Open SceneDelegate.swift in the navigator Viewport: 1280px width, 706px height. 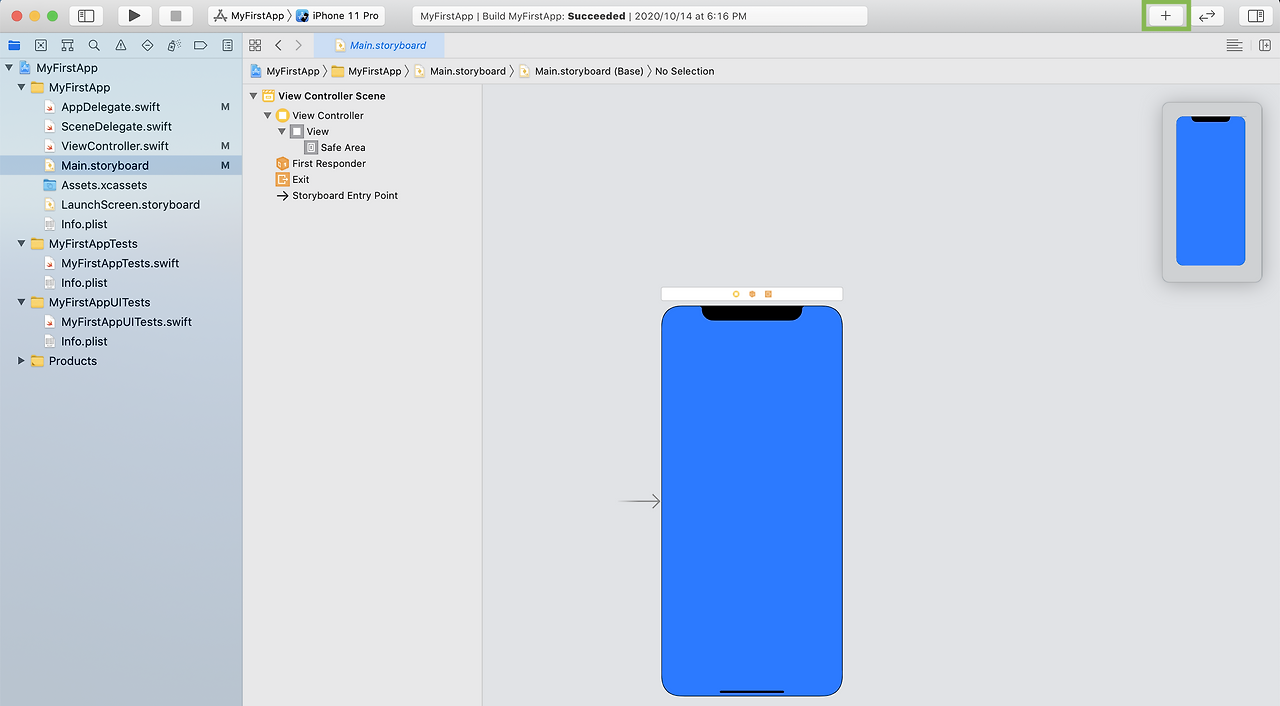tap(116, 127)
